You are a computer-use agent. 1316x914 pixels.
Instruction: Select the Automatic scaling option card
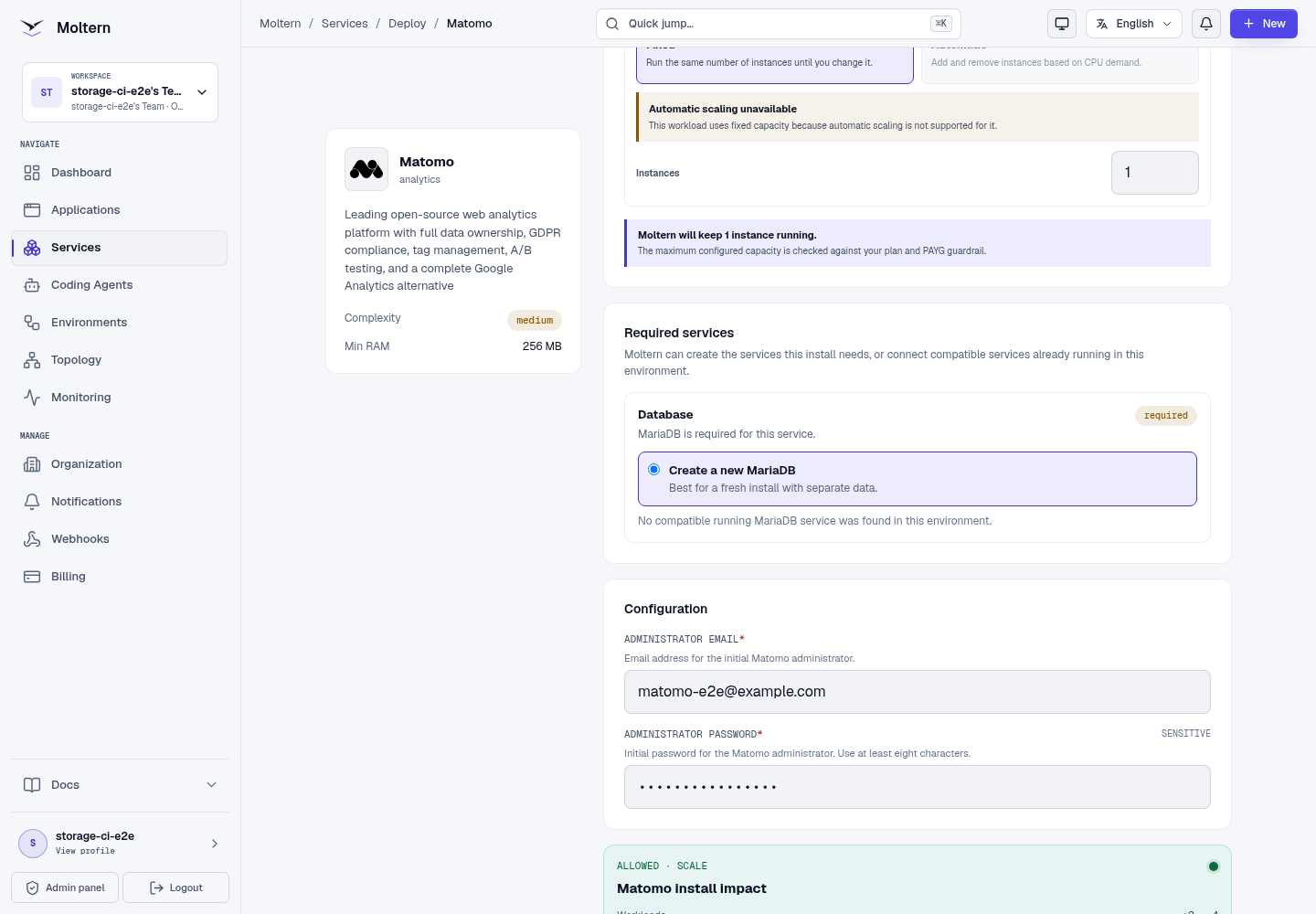pyautogui.click(x=1060, y=65)
